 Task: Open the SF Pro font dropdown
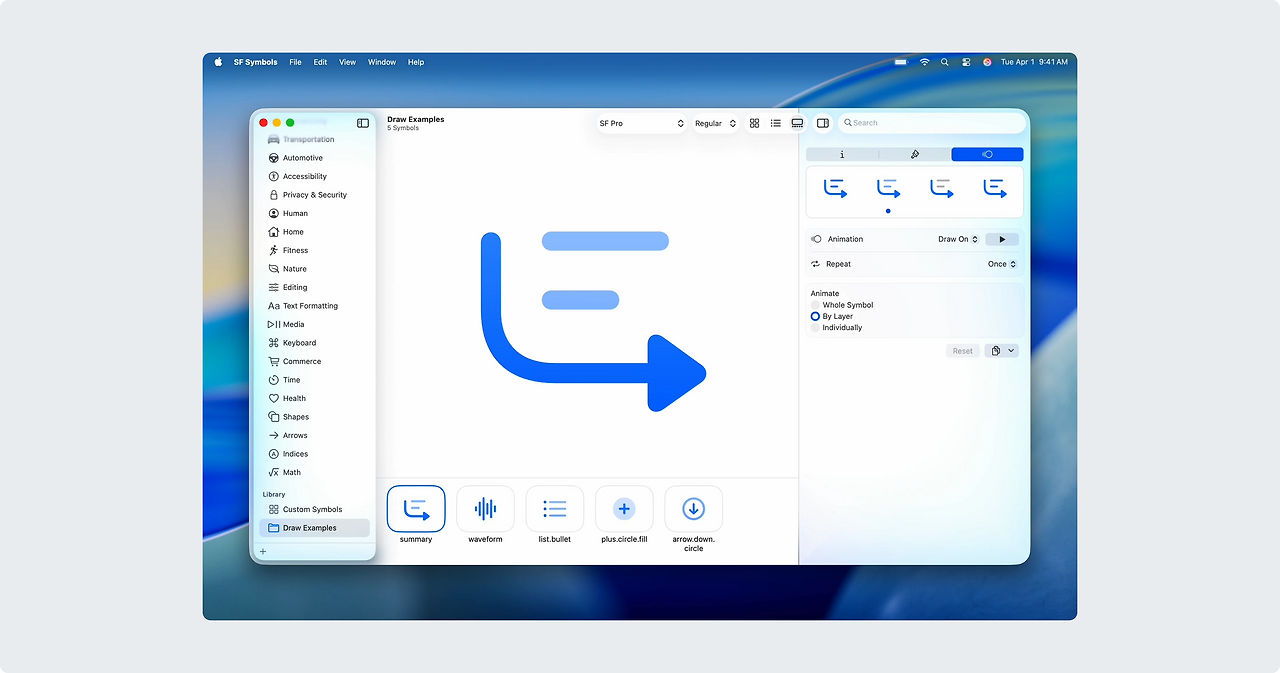click(x=641, y=123)
